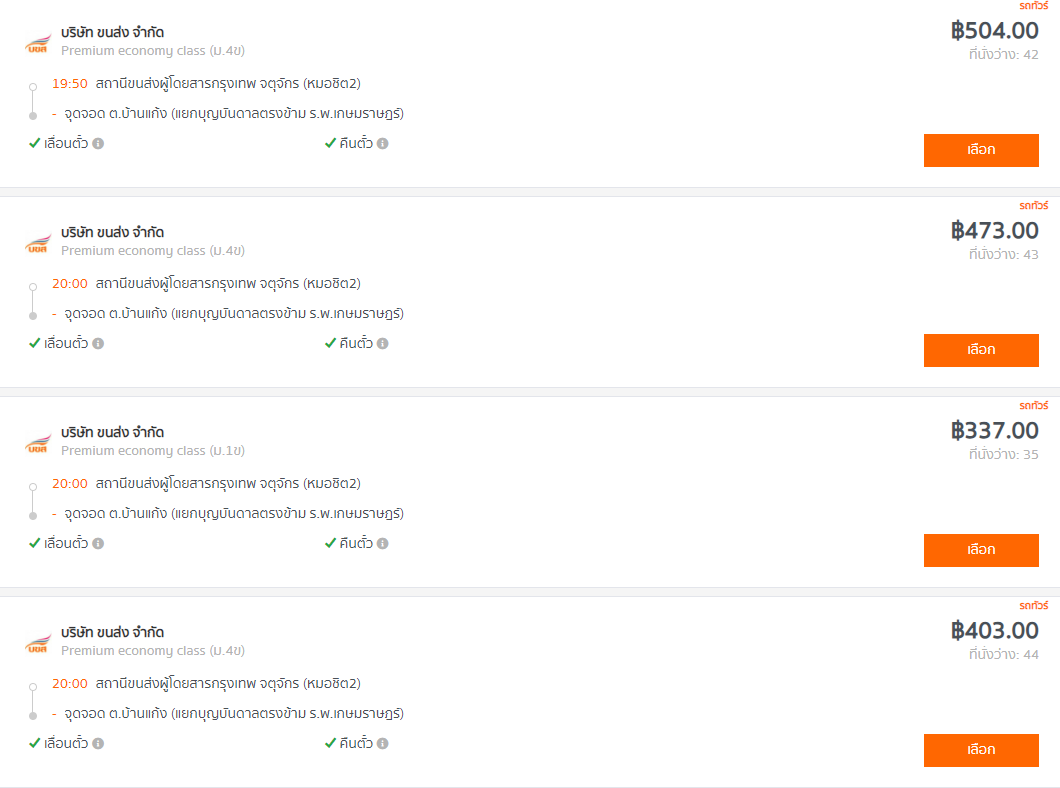Click the บขส logo on the 19:50 trip
Viewport: 1060px width, 788px height.
(38, 44)
